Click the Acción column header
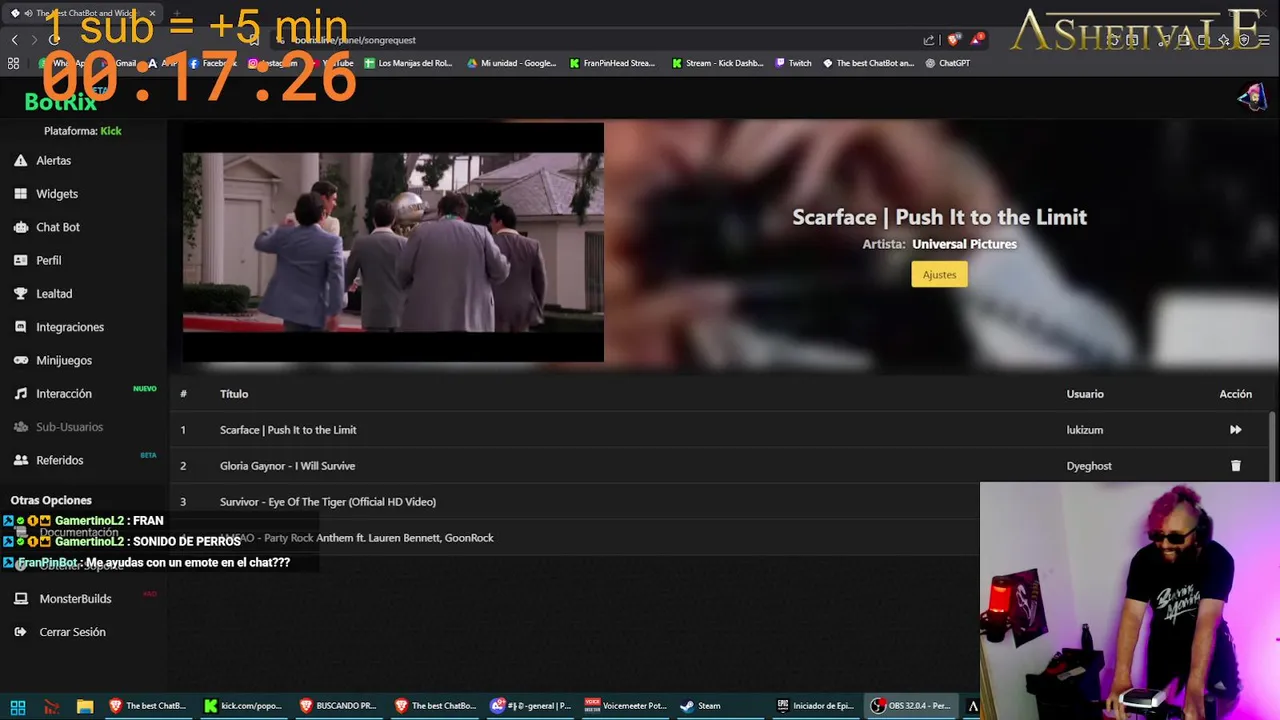This screenshot has width=1280, height=720. point(1235,394)
